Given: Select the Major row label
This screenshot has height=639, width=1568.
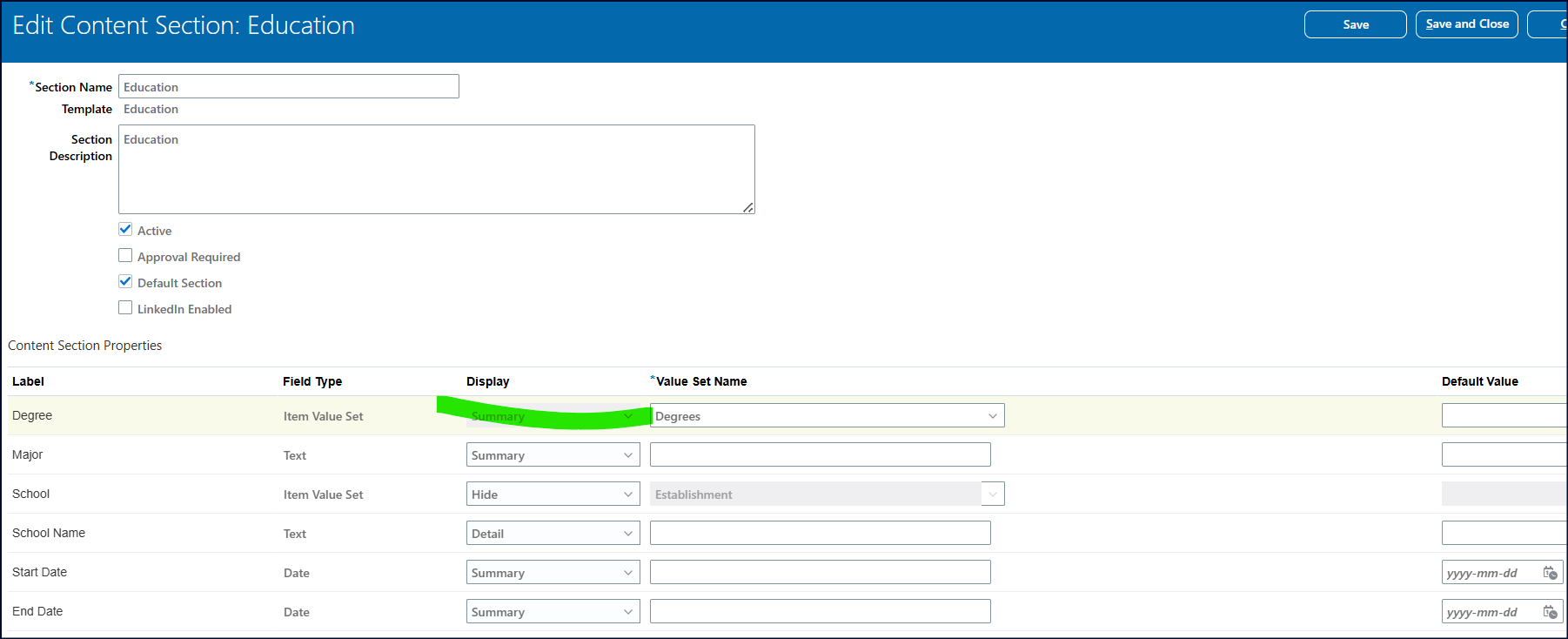Looking at the screenshot, I should pos(27,454).
